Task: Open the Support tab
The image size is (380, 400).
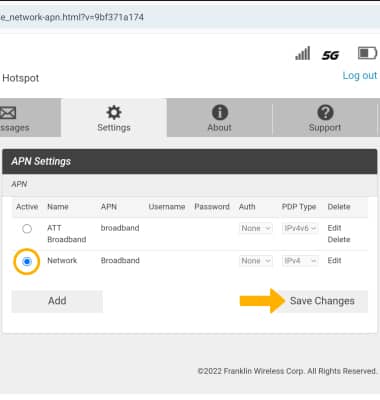Action: coord(325,118)
